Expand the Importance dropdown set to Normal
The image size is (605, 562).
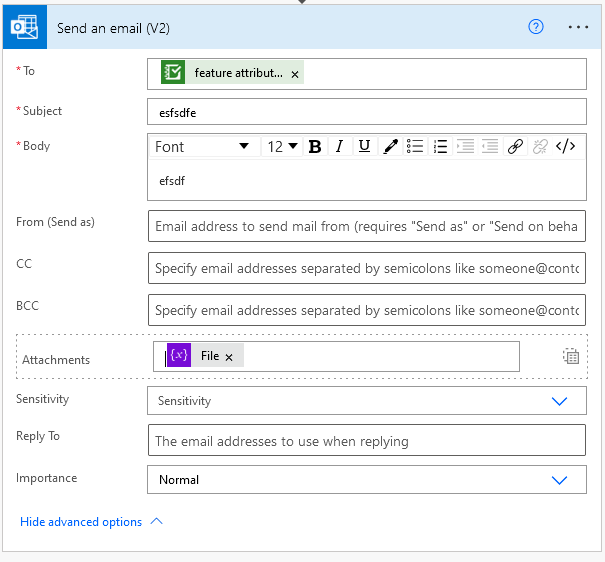pyautogui.click(x=559, y=480)
